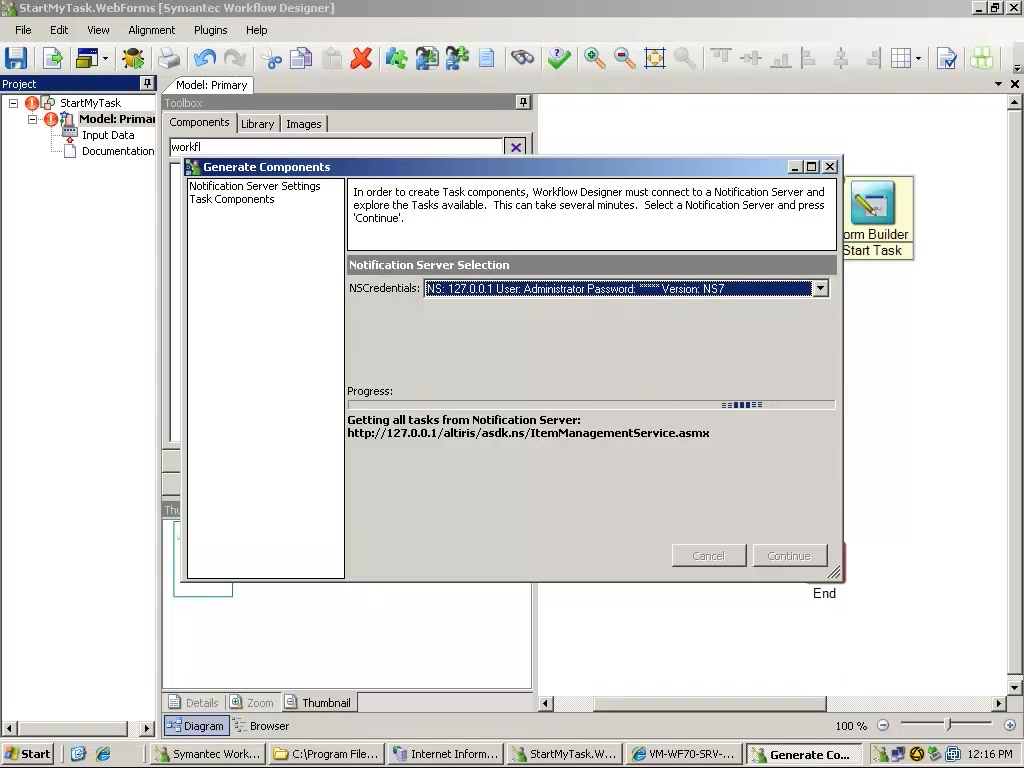Click the Zoom Out magnifier icon

(624, 58)
